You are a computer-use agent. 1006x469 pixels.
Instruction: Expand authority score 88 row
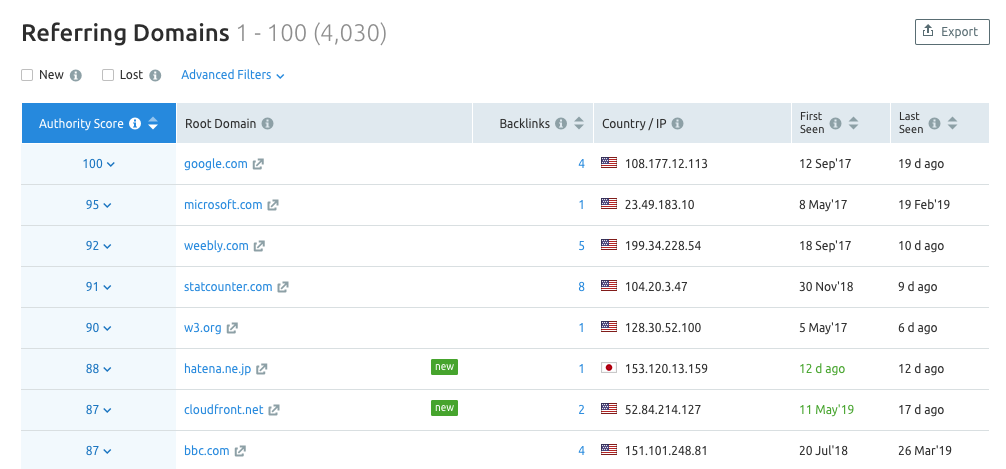[99, 369]
